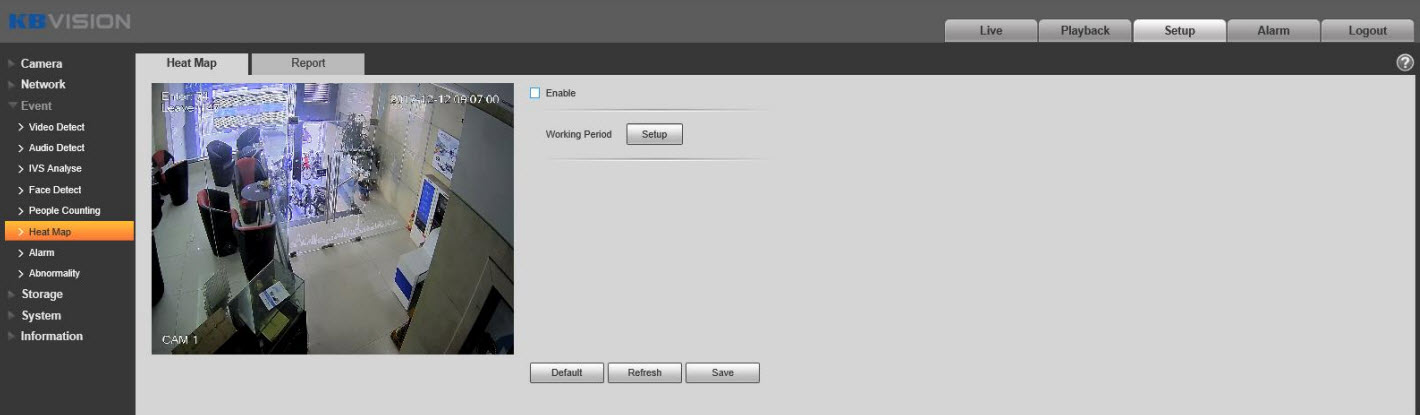Tick the Enable heat map checkbox
The image size is (1420, 415).
(535, 93)
